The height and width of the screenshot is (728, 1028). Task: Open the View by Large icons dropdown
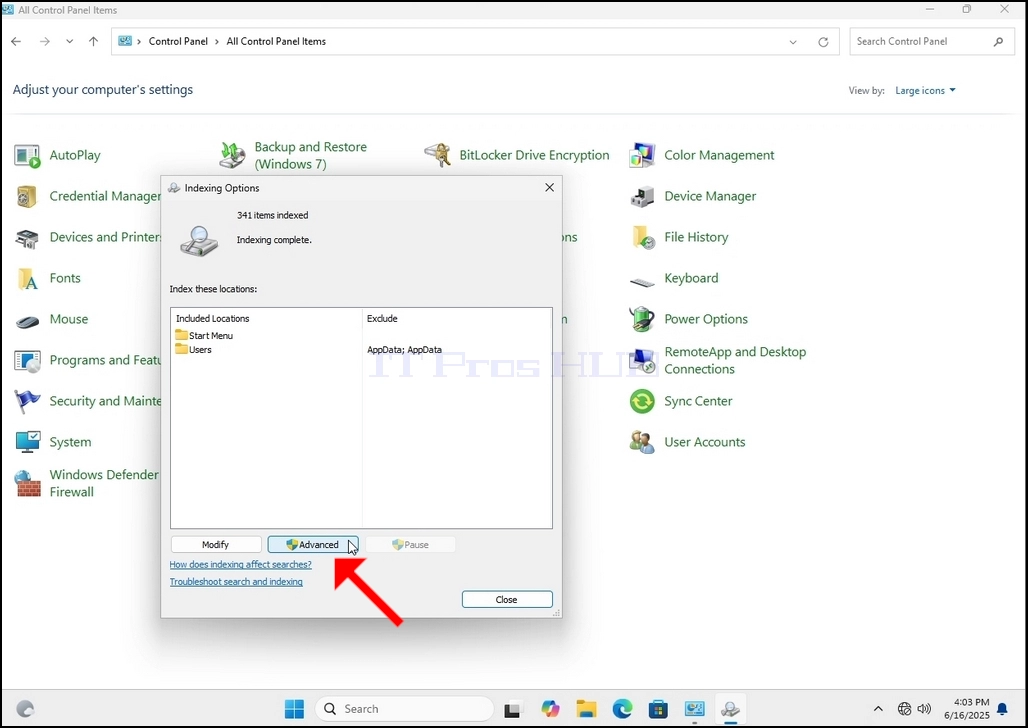click(x=925, y=91)
